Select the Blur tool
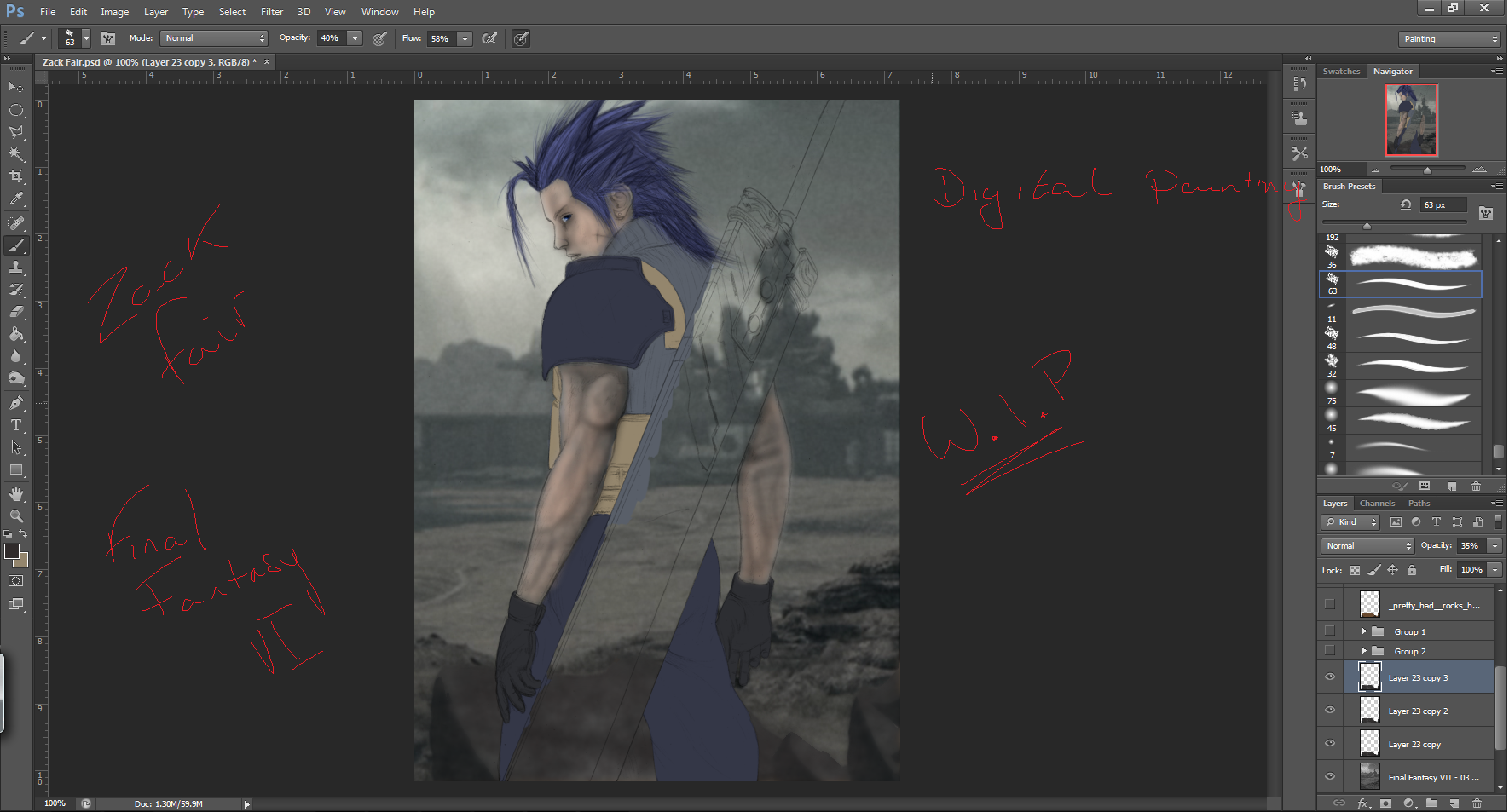 pos(16,356)
